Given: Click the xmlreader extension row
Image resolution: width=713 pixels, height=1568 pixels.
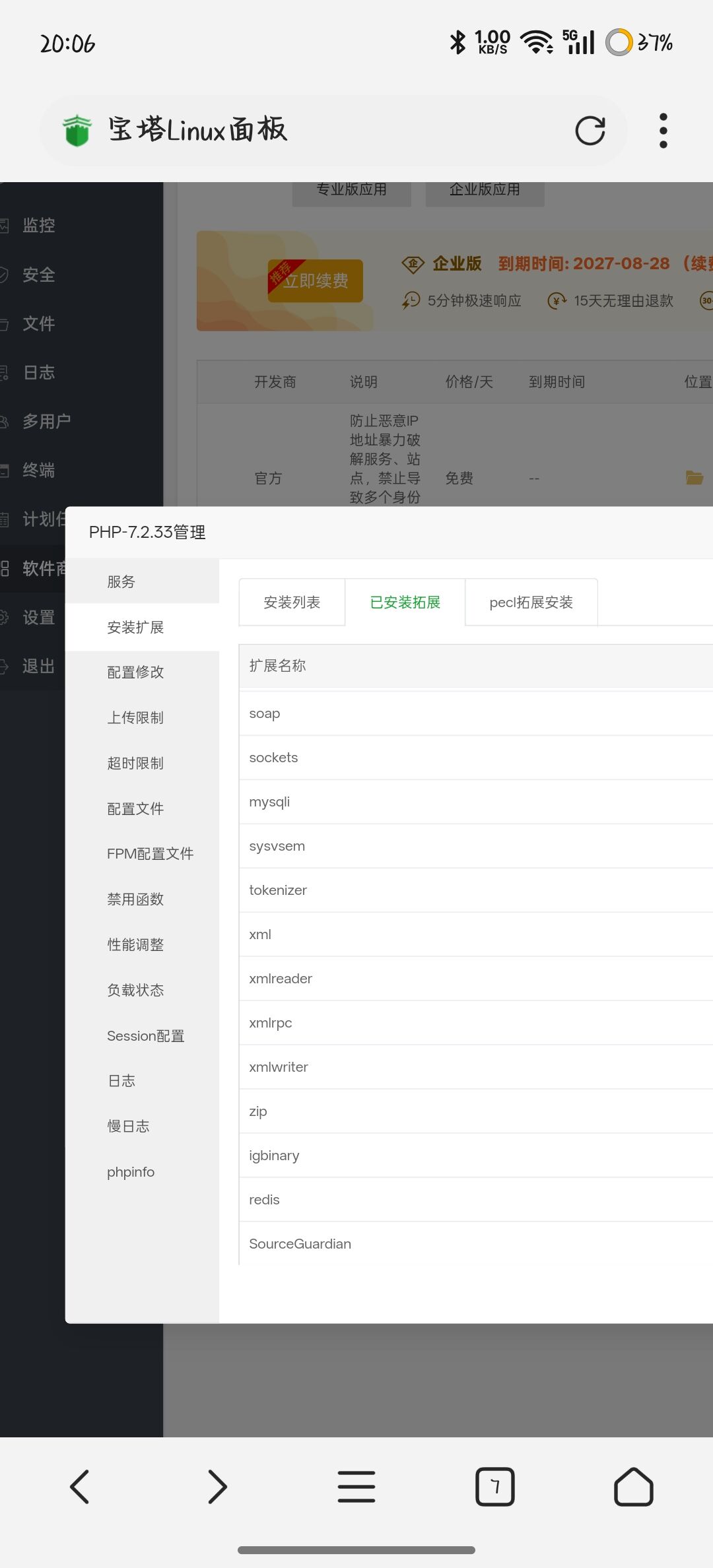Looking at the screenshot, I should [x=476, y=979].
